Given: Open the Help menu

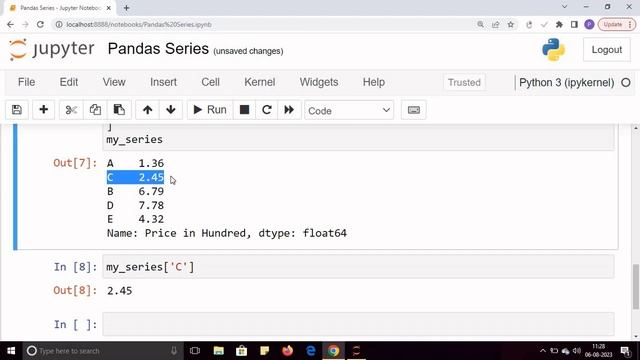Looking at the screenshot, I should click(x=374, y=82).
